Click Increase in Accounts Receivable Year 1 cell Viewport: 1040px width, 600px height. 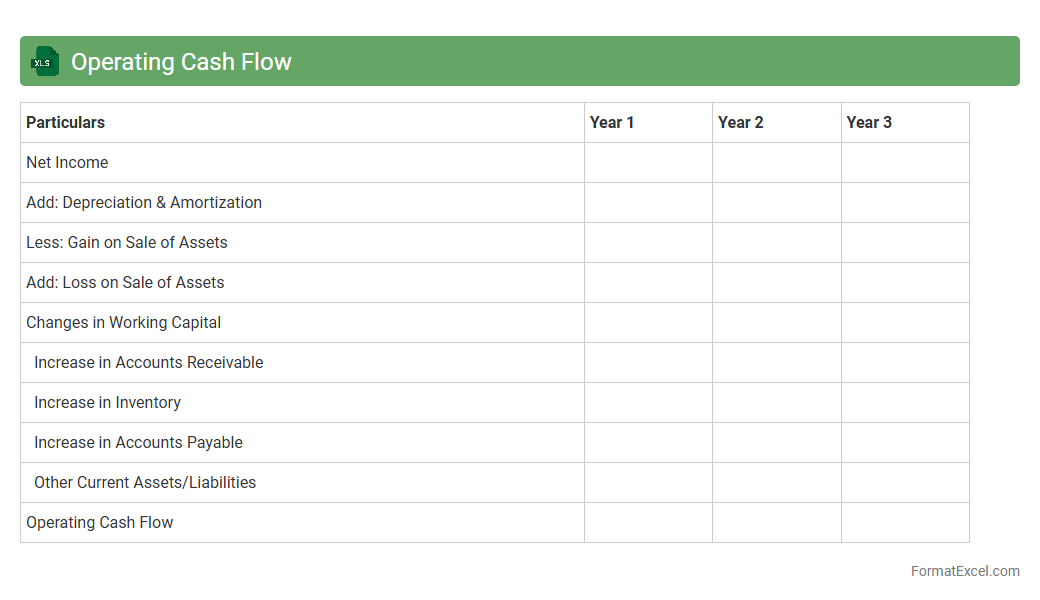[x=648, y=362]
